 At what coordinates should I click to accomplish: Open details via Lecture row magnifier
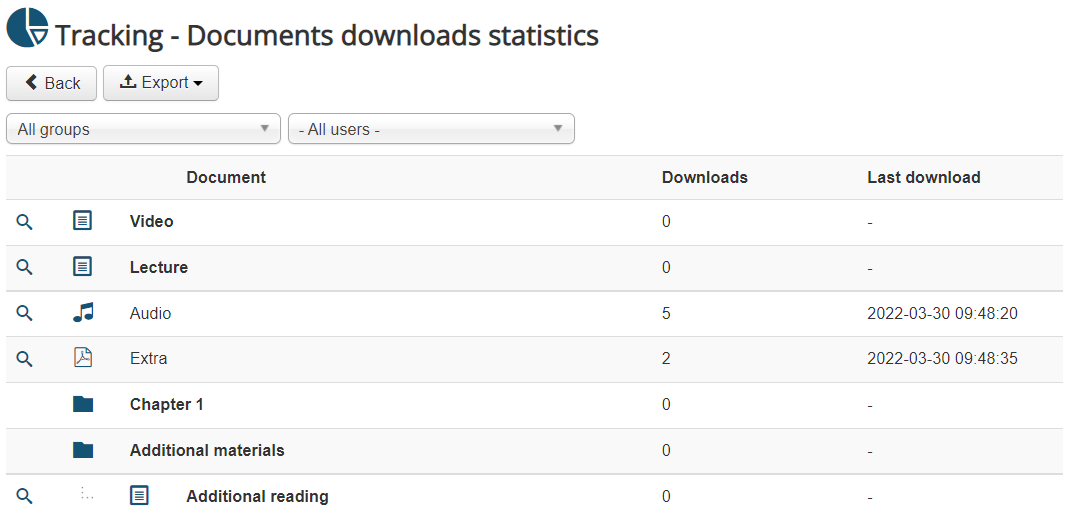(25, 268)
